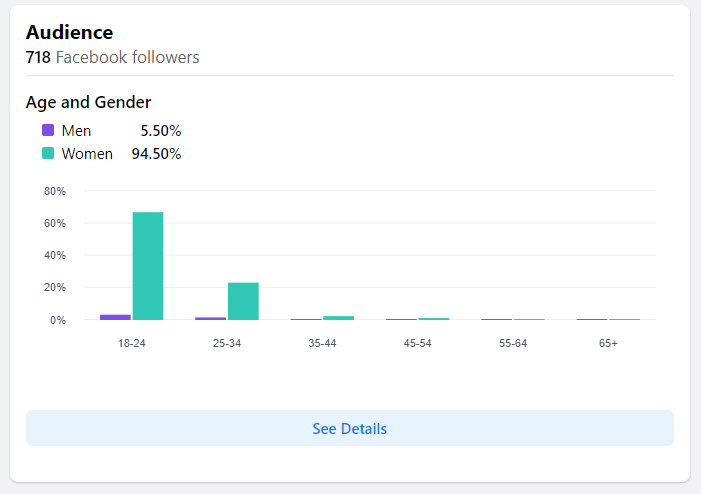The width and height of the screenshot is (701, 494).
Task: Click the Audience heading
Action: pos(69,32)
